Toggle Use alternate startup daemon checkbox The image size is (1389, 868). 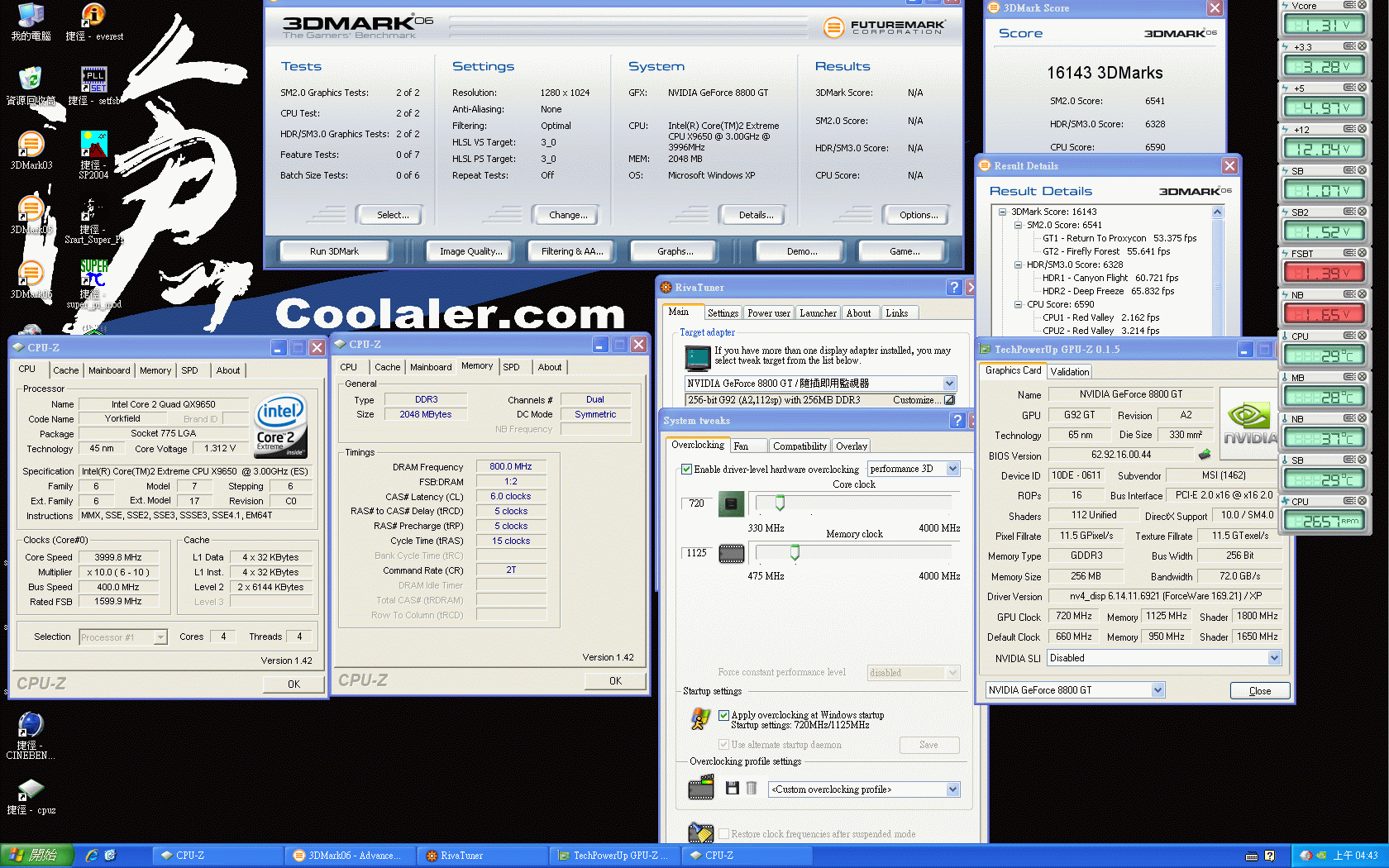point(723,745)
